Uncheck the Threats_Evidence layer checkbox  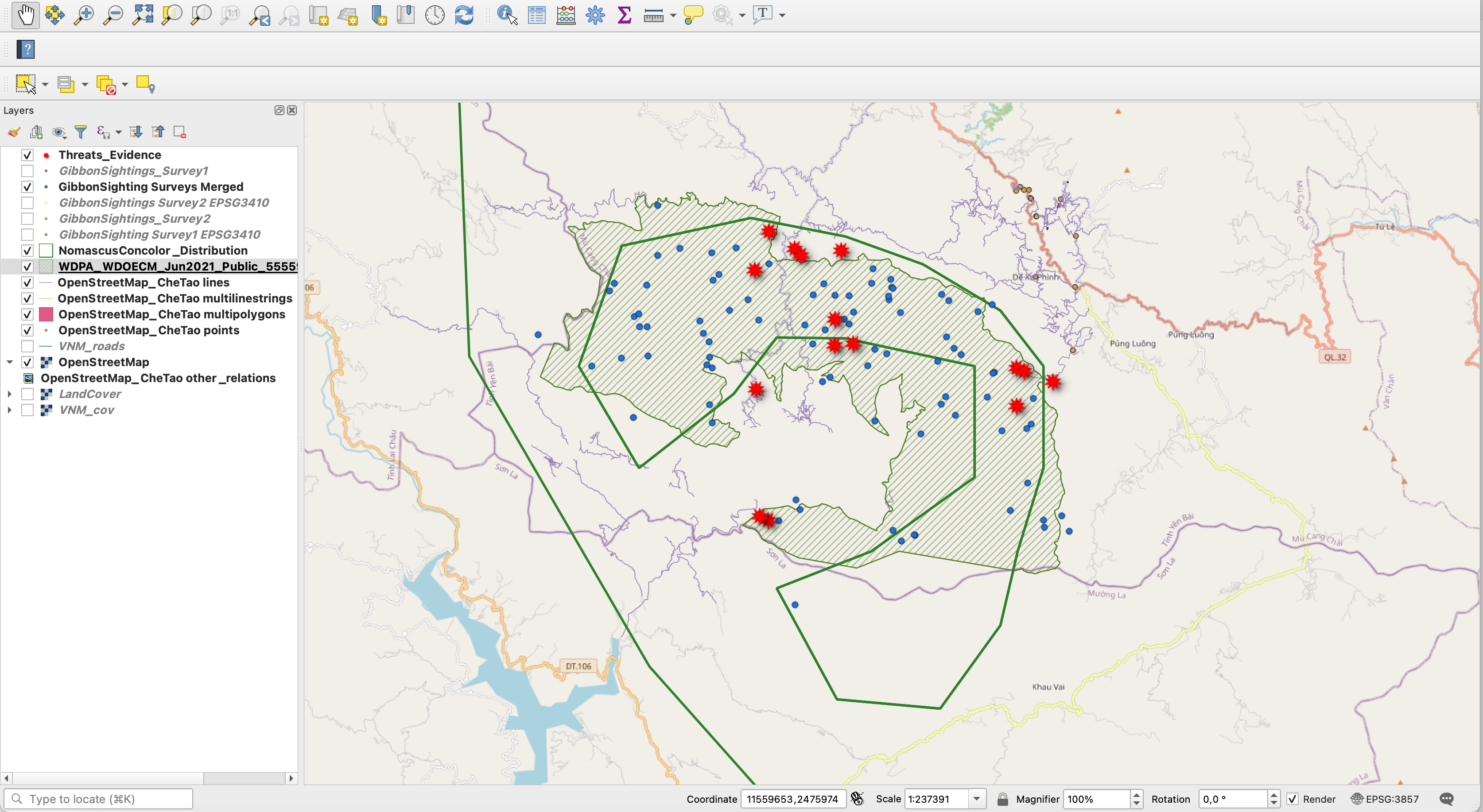[27, 155]
